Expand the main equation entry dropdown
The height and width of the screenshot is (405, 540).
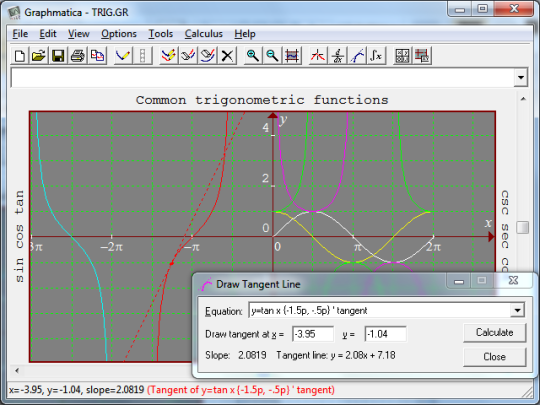click(x=521, y=77)
